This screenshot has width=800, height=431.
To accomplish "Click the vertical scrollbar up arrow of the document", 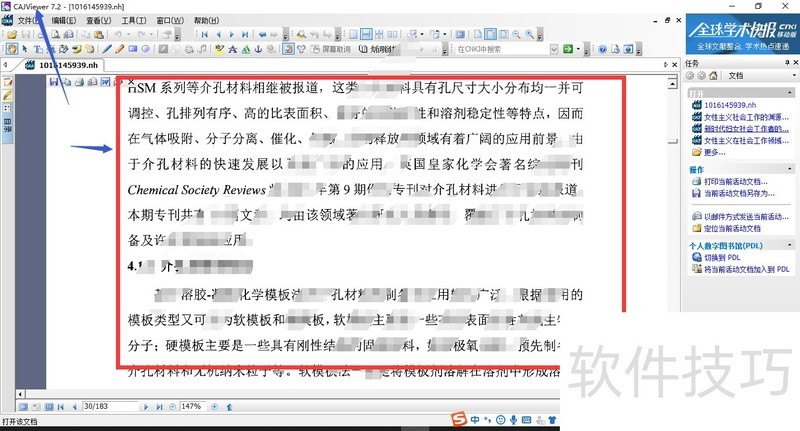I will [673, 83].
